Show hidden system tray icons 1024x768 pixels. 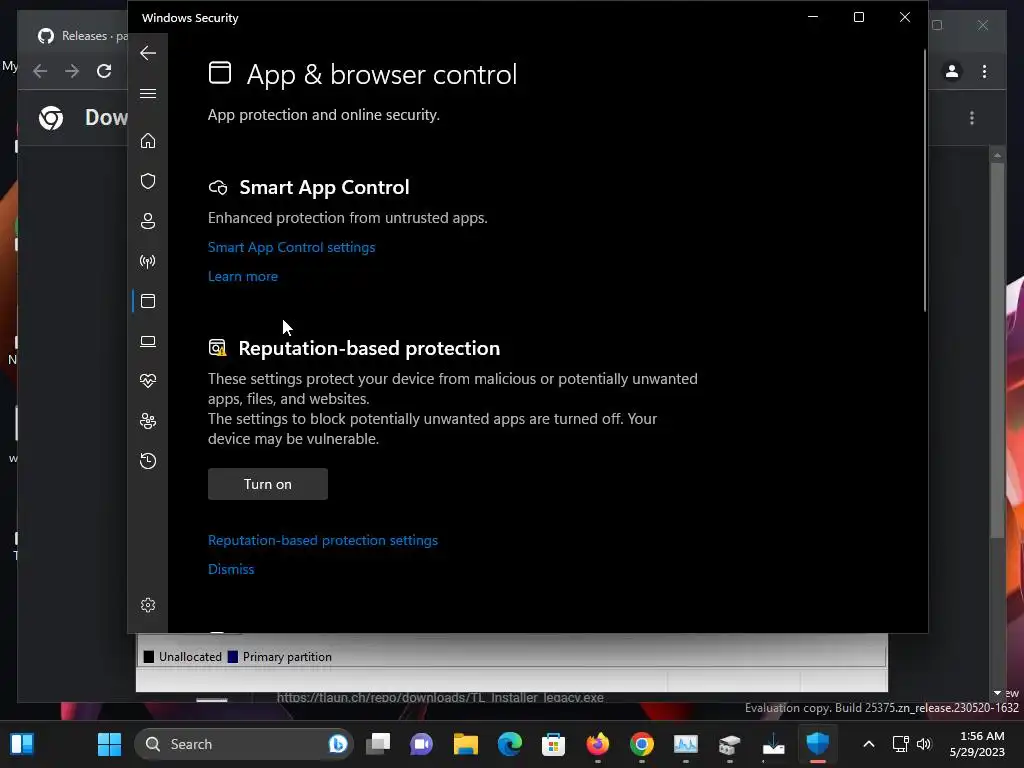pos(869,744)
